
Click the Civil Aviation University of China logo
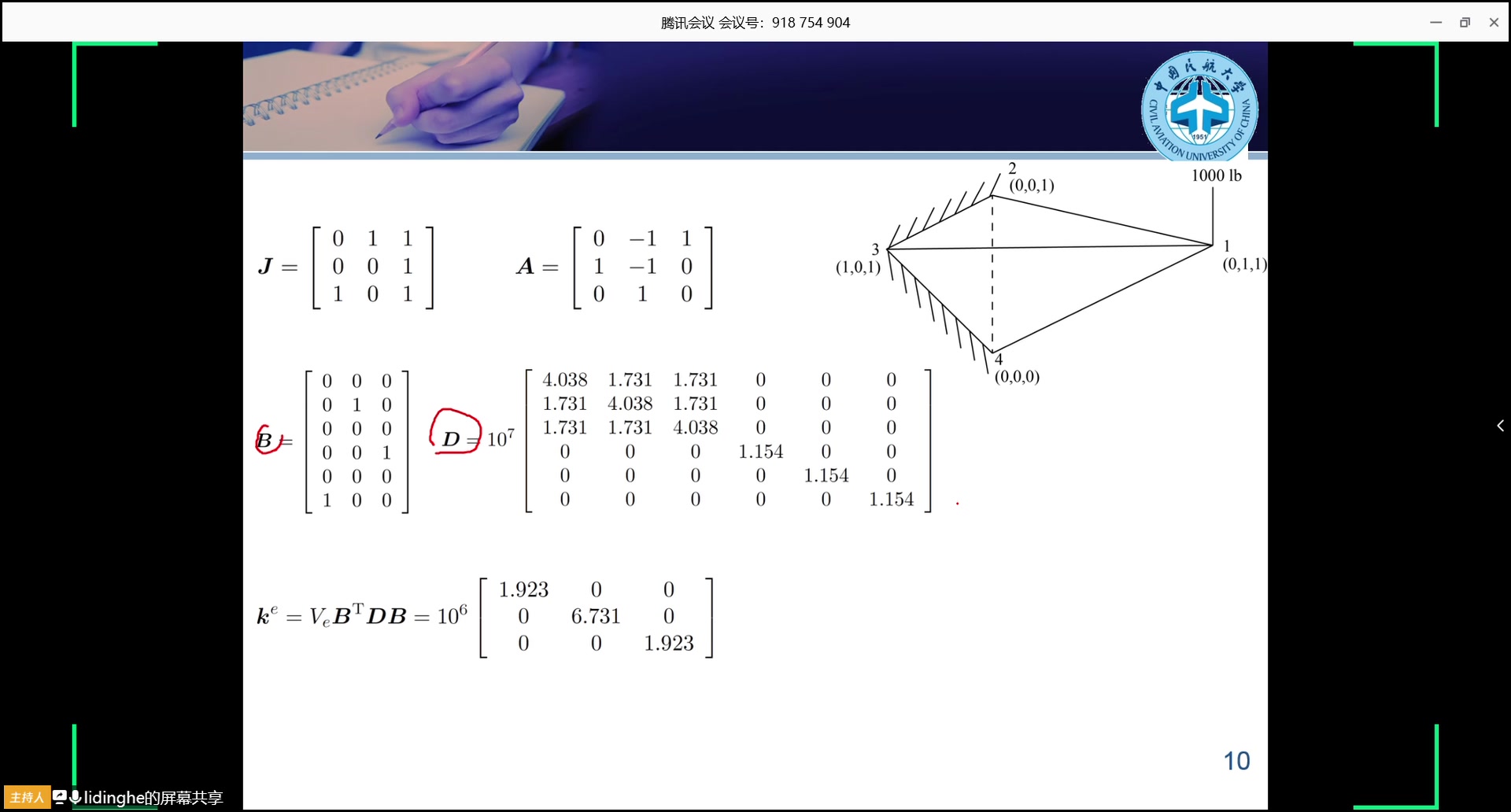[x=1199, y=106]
